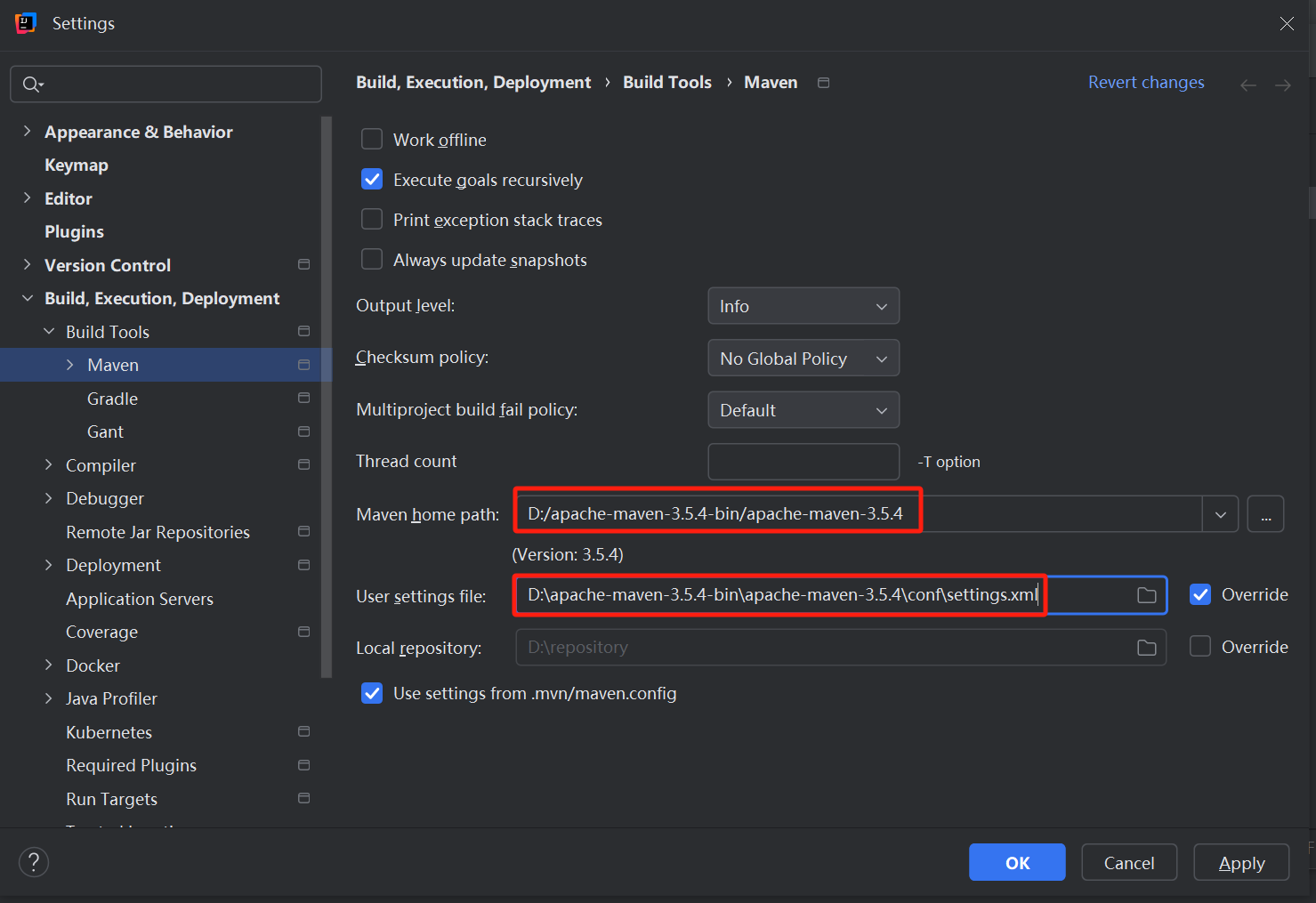
Task: Click Revert changes link
Action: pyautogui.click(x=1146, y=83)
